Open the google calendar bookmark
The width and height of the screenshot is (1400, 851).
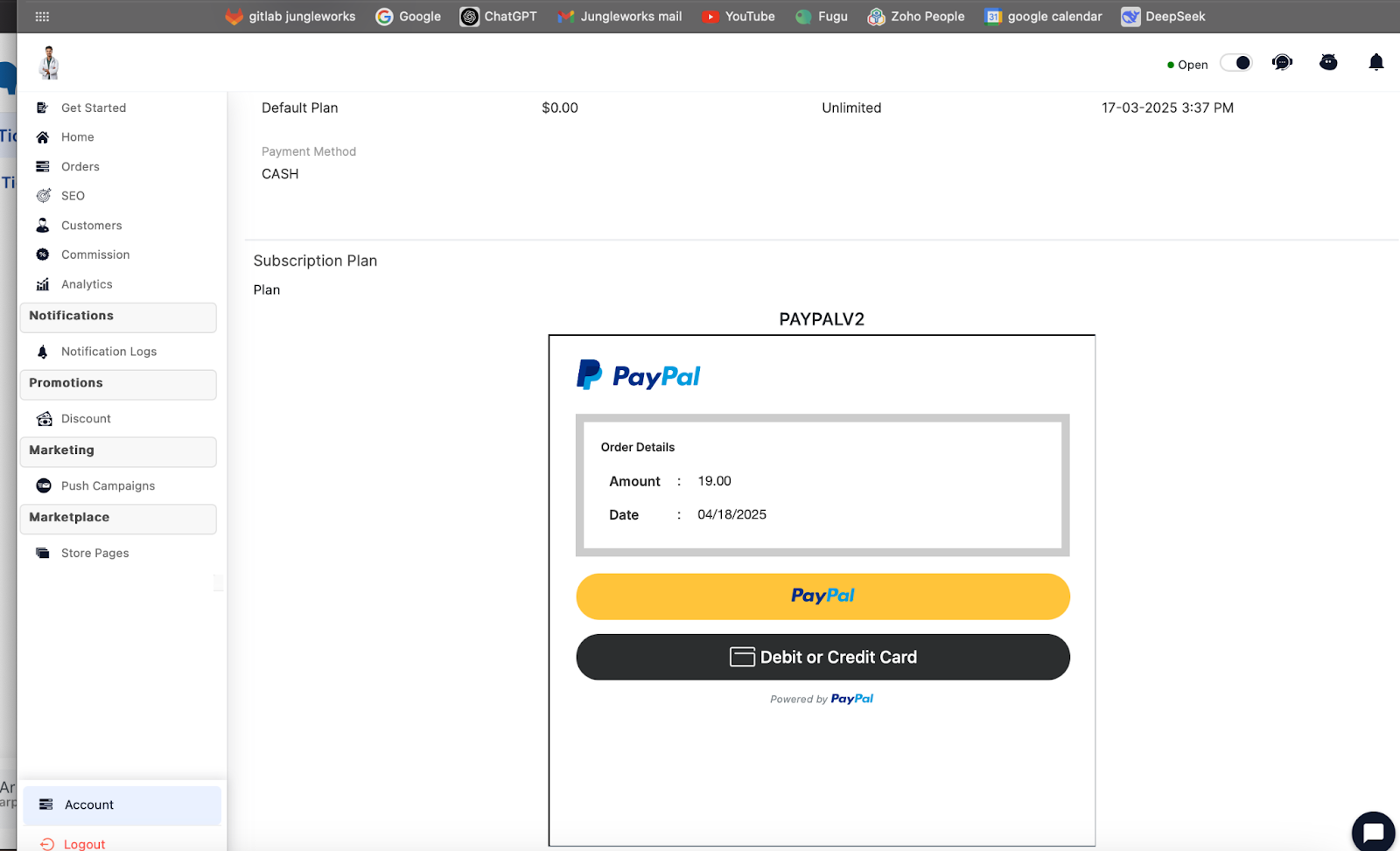(1043, 17)
